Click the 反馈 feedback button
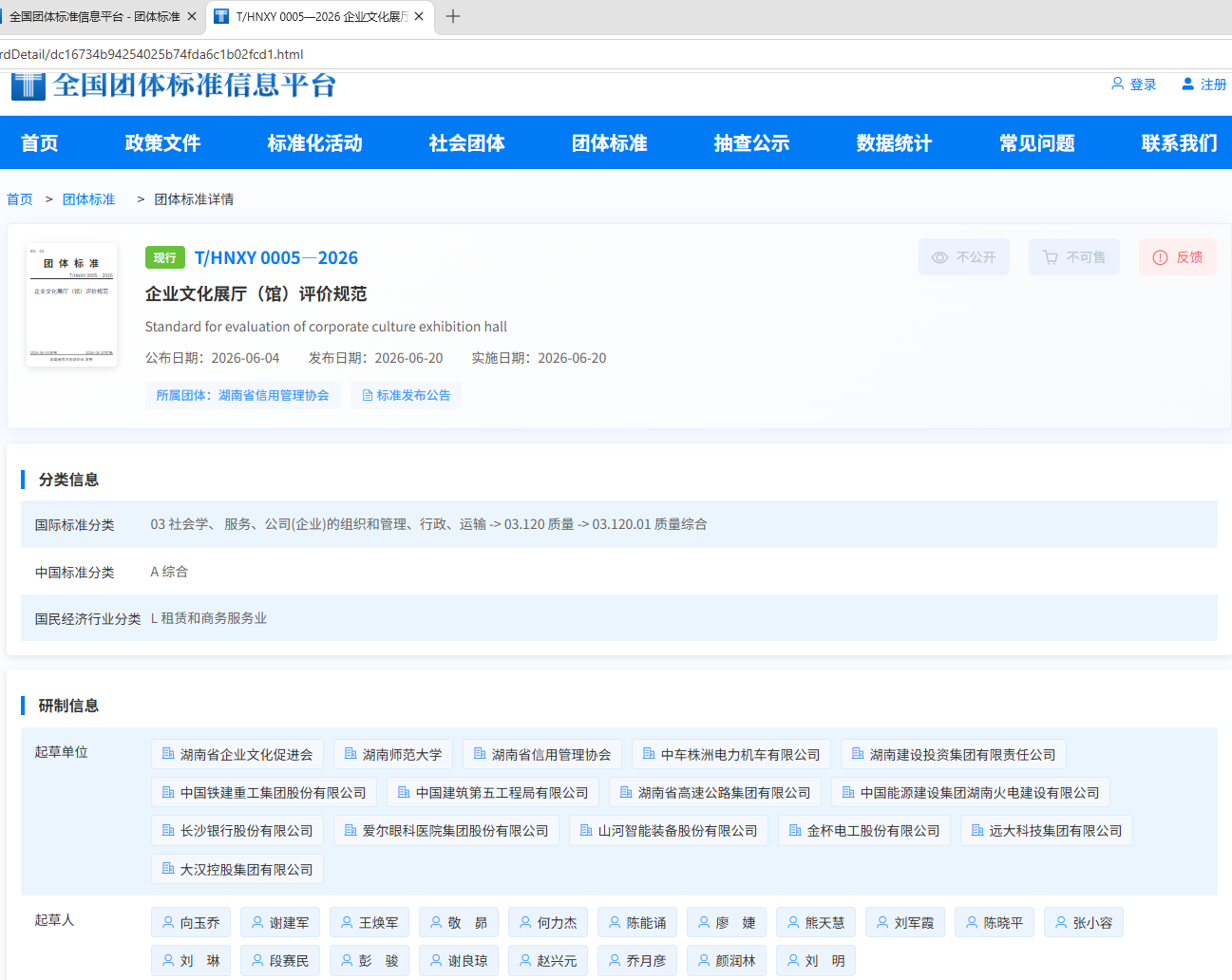1232x980 pixels. coord(1178,257)
